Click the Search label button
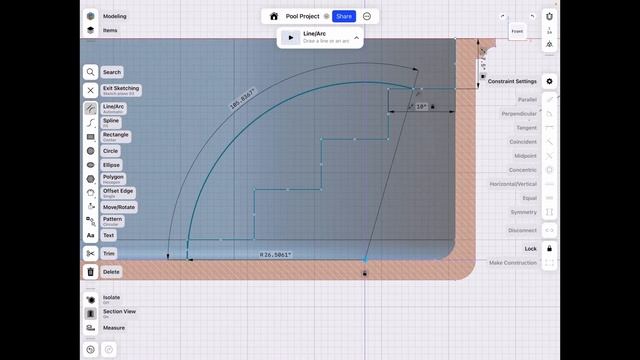The image size is (640, 360). [x=112, y=72]
